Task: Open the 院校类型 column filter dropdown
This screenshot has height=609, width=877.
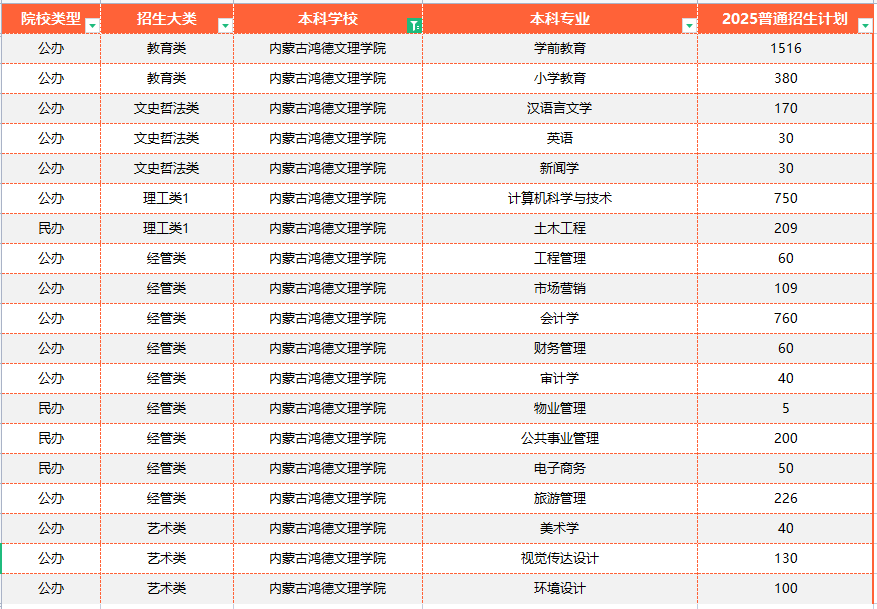Action: click(x=92, y=26)
